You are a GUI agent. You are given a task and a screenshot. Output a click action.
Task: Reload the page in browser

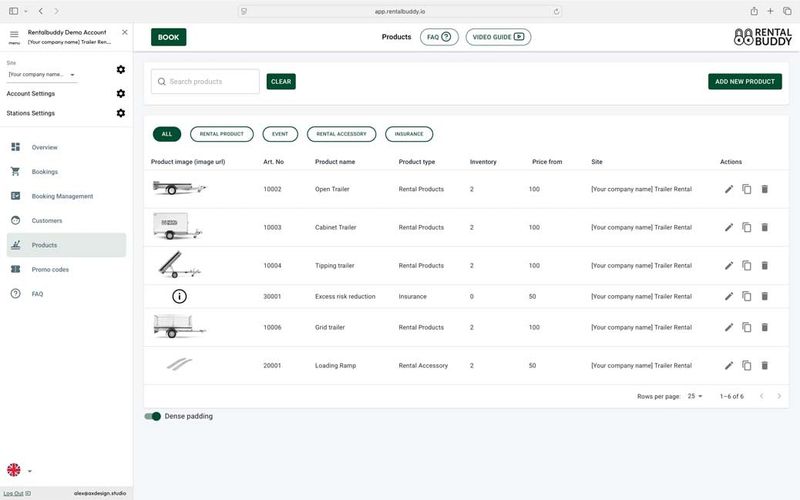[556, 11]
